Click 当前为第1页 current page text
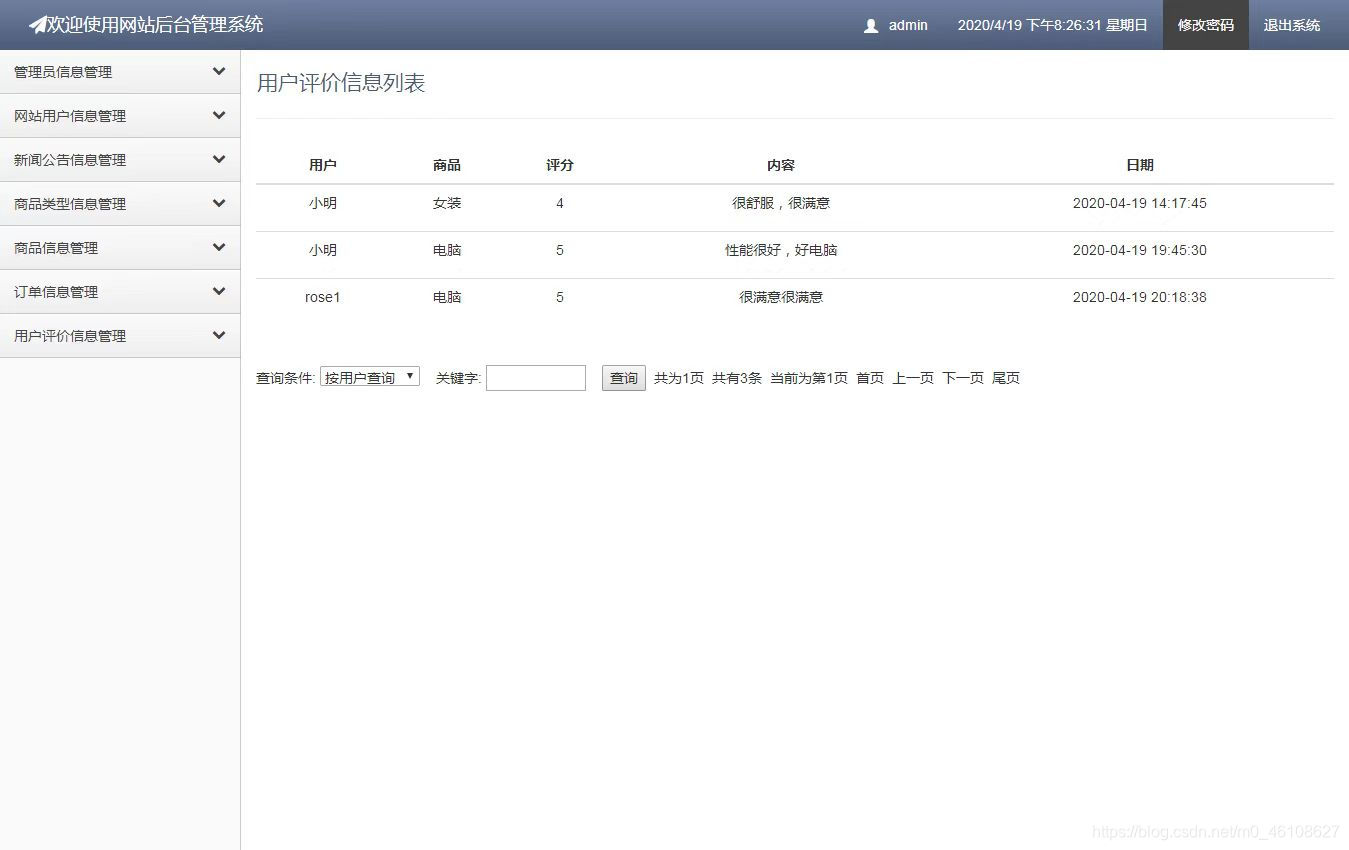This screenshot has width=1349, height=850. 809,378
